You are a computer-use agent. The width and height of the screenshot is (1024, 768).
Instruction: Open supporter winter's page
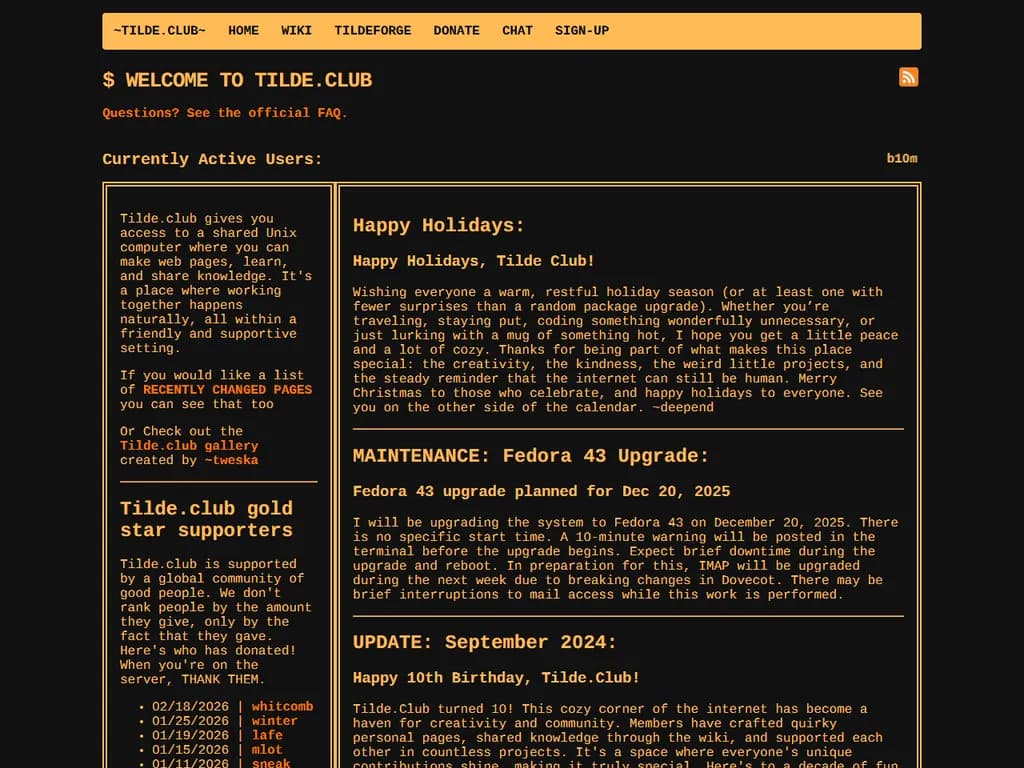(x=274, y=721)
